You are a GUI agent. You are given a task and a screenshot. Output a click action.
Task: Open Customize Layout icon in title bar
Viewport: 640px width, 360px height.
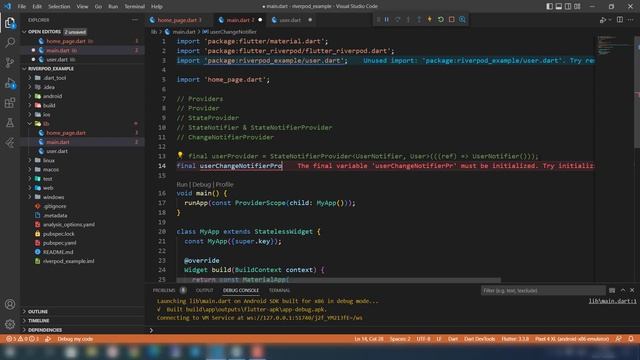tap(577, 7)
